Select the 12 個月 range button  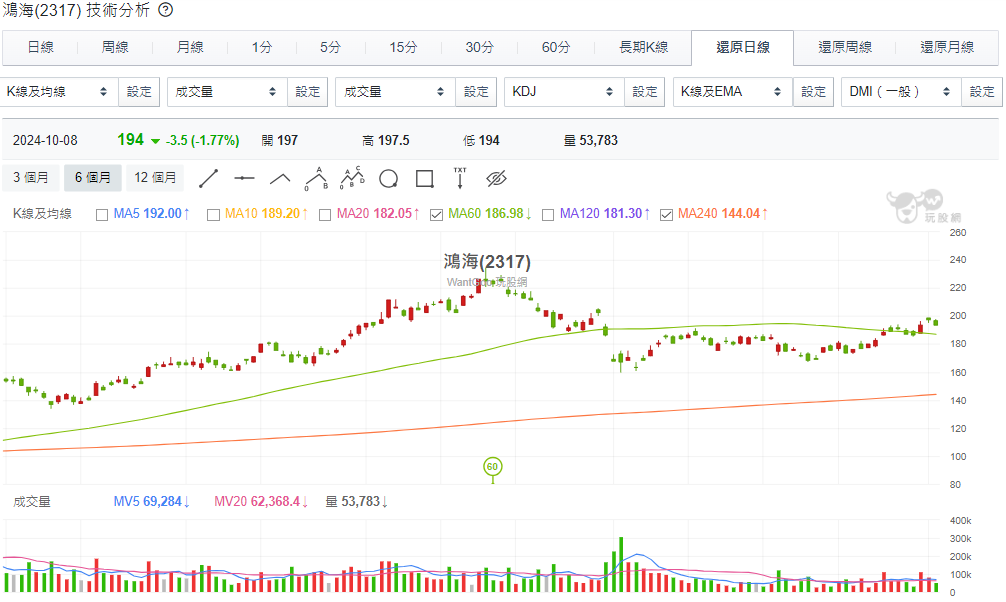155,178
